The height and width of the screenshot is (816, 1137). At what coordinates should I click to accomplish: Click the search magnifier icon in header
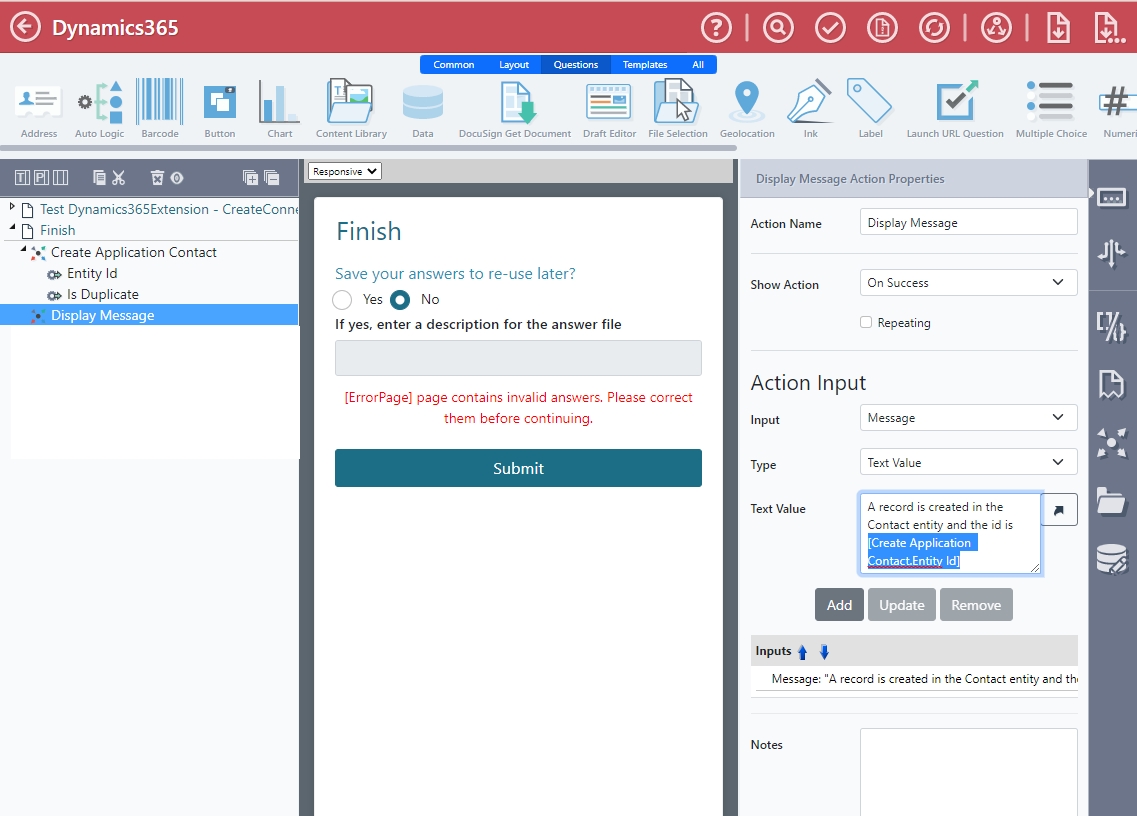click(x=778, y=28)
